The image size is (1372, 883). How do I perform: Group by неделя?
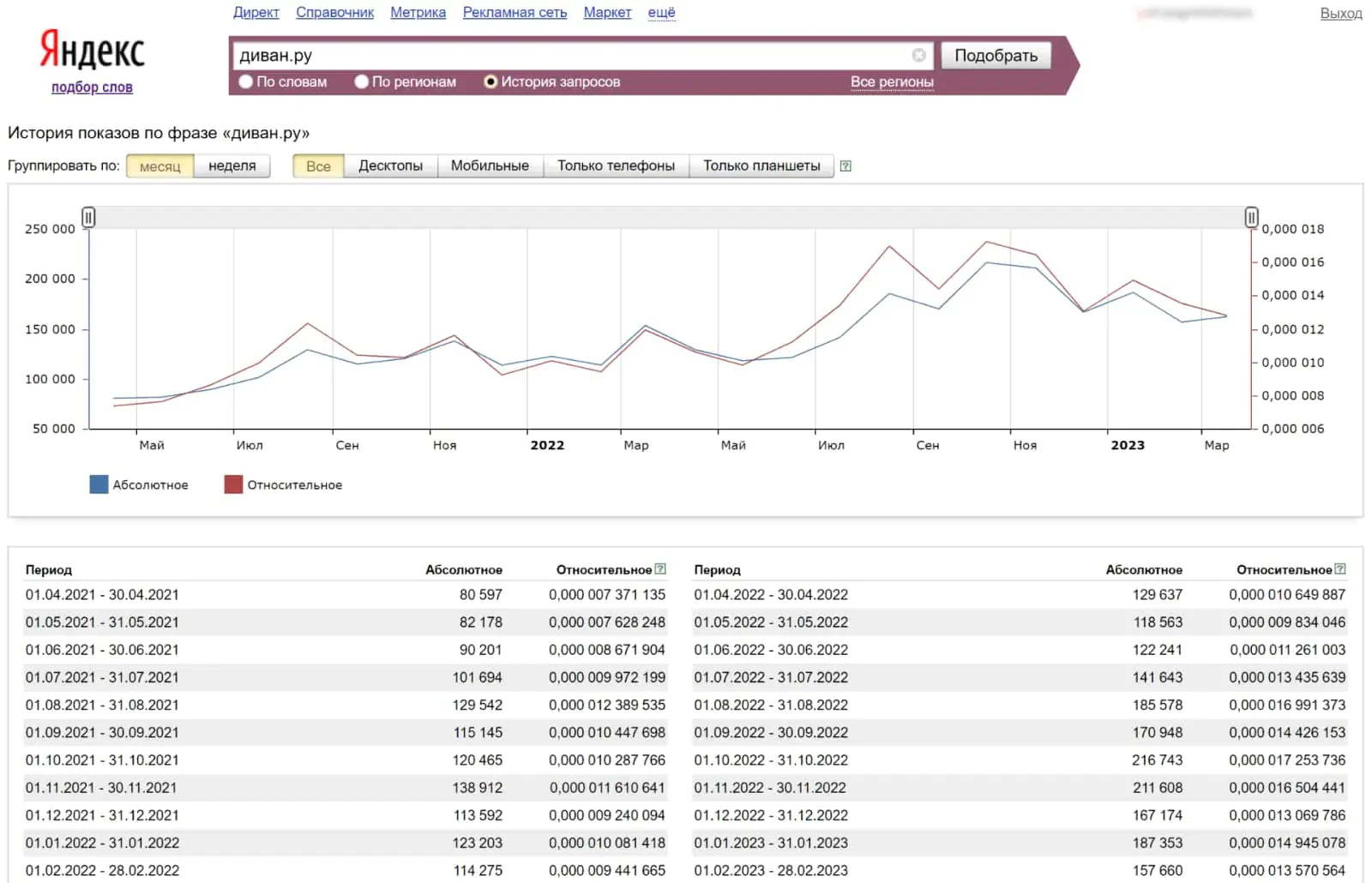(x=232, y=166)
